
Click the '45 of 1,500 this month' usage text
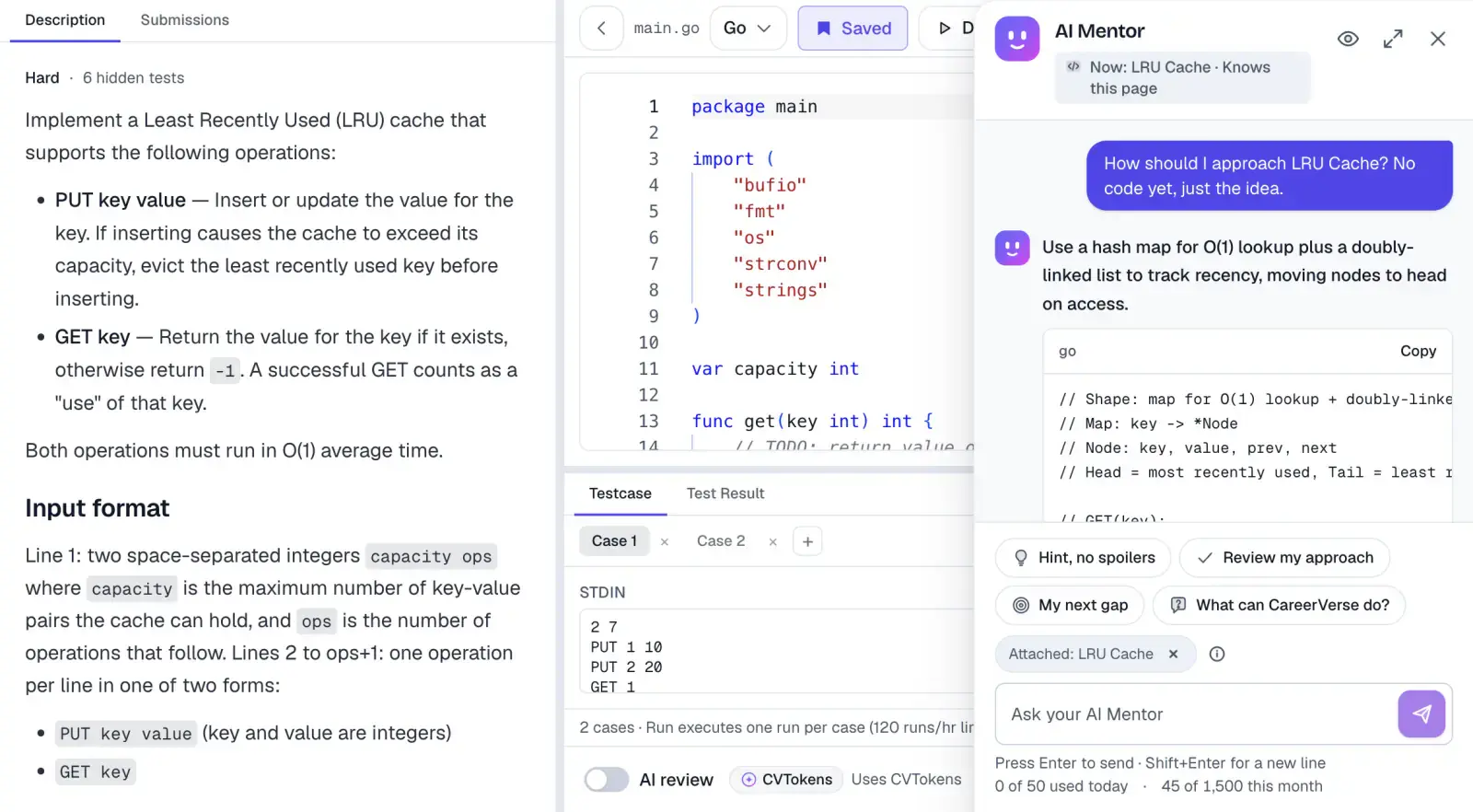[x=1242, y=786]
